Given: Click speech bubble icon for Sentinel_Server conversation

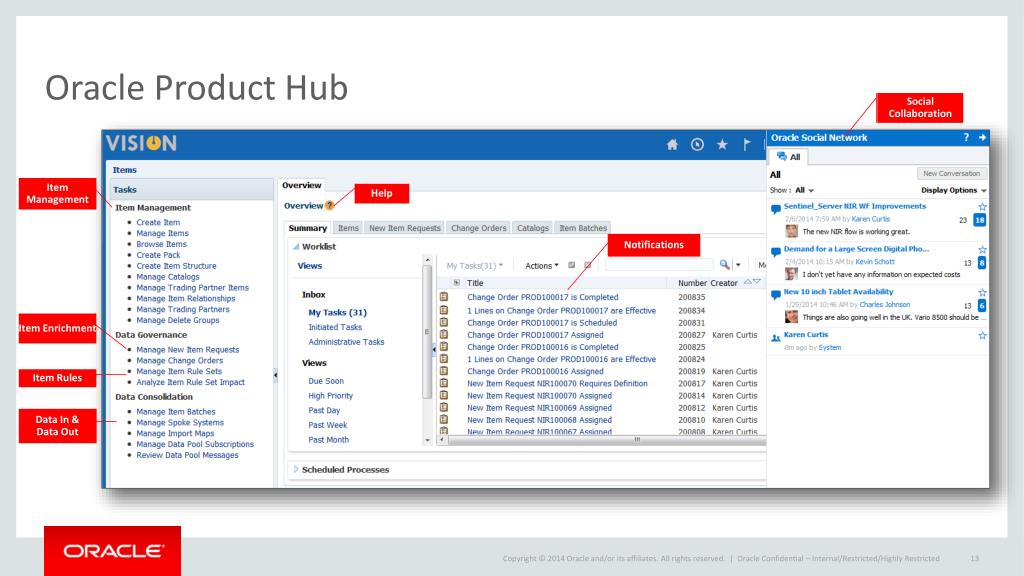Looking at the screenshot, I should [775, 209].
